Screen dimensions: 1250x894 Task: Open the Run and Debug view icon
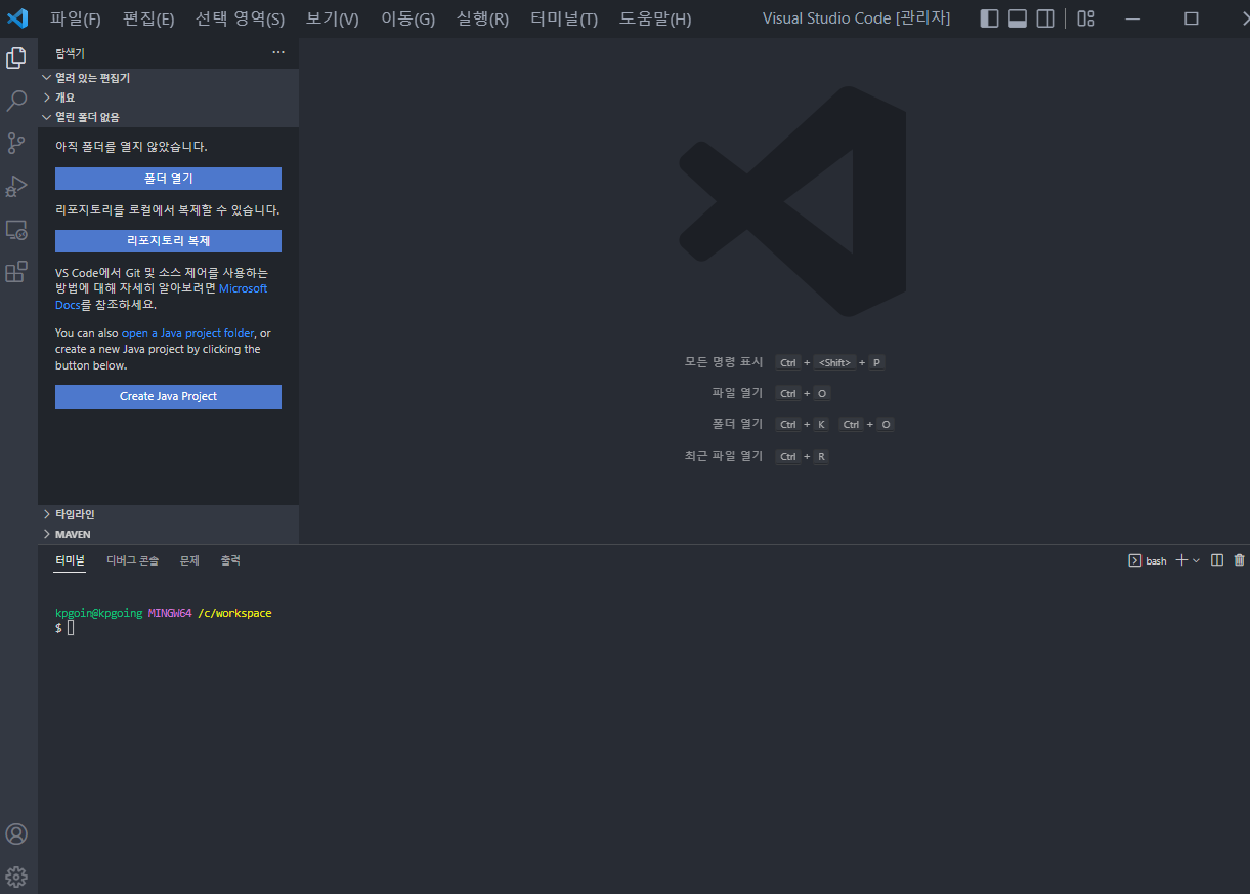[x=16, y=186]
